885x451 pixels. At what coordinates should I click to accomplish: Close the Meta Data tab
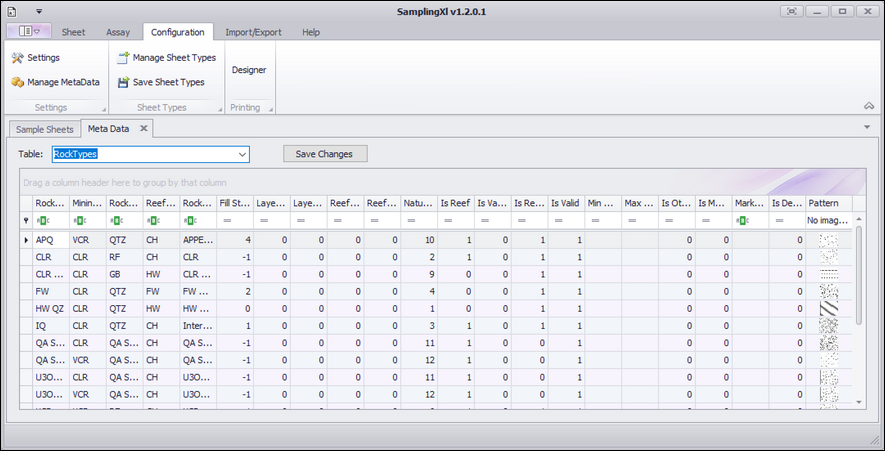(143, 128)
